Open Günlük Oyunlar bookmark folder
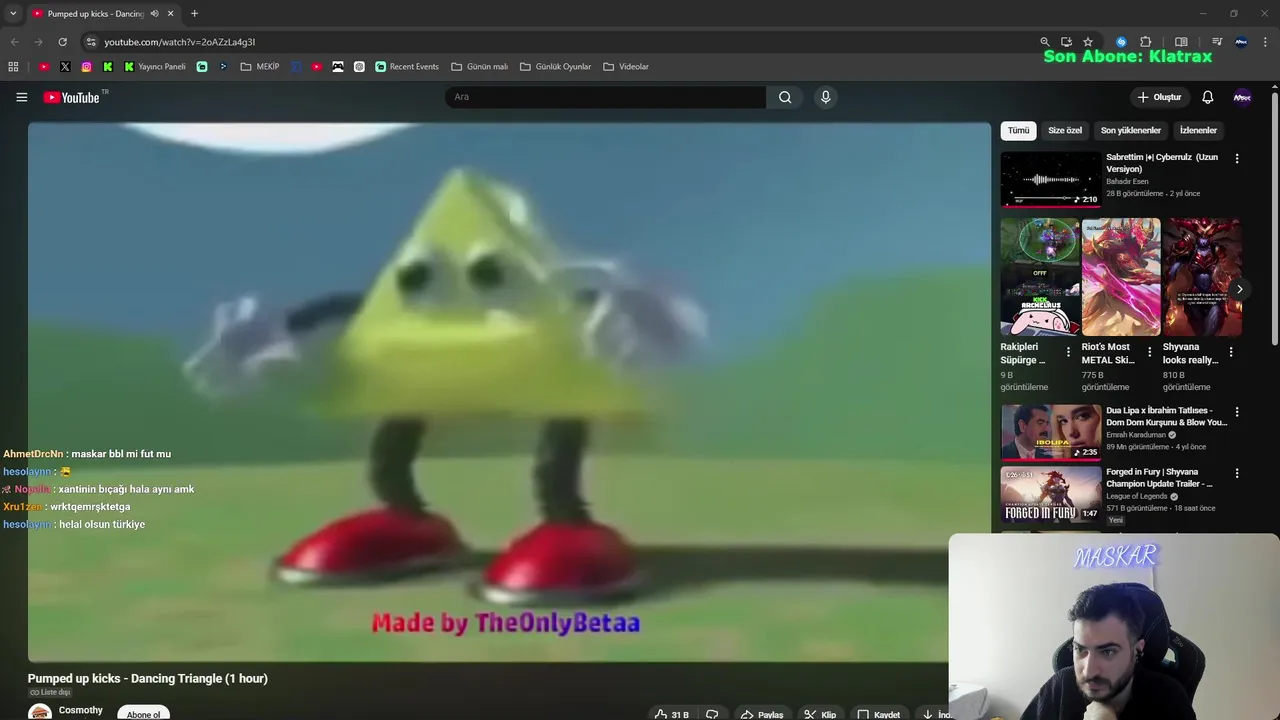This screenshot has width=1280, height=720. click(x=556, y=67)
